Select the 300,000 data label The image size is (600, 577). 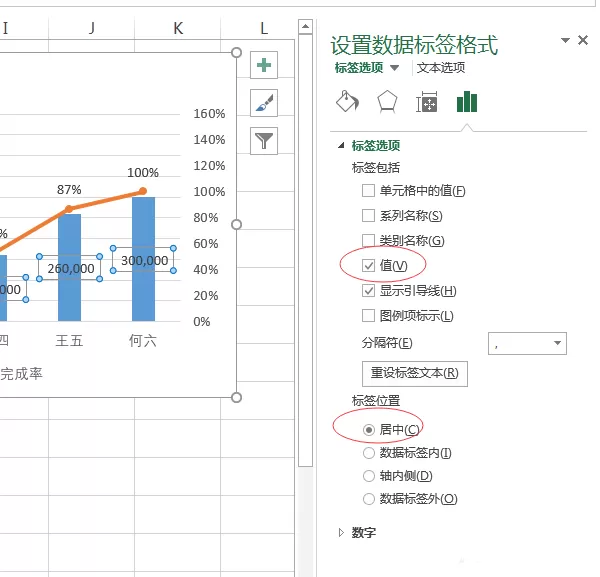(x=144, y=261)
